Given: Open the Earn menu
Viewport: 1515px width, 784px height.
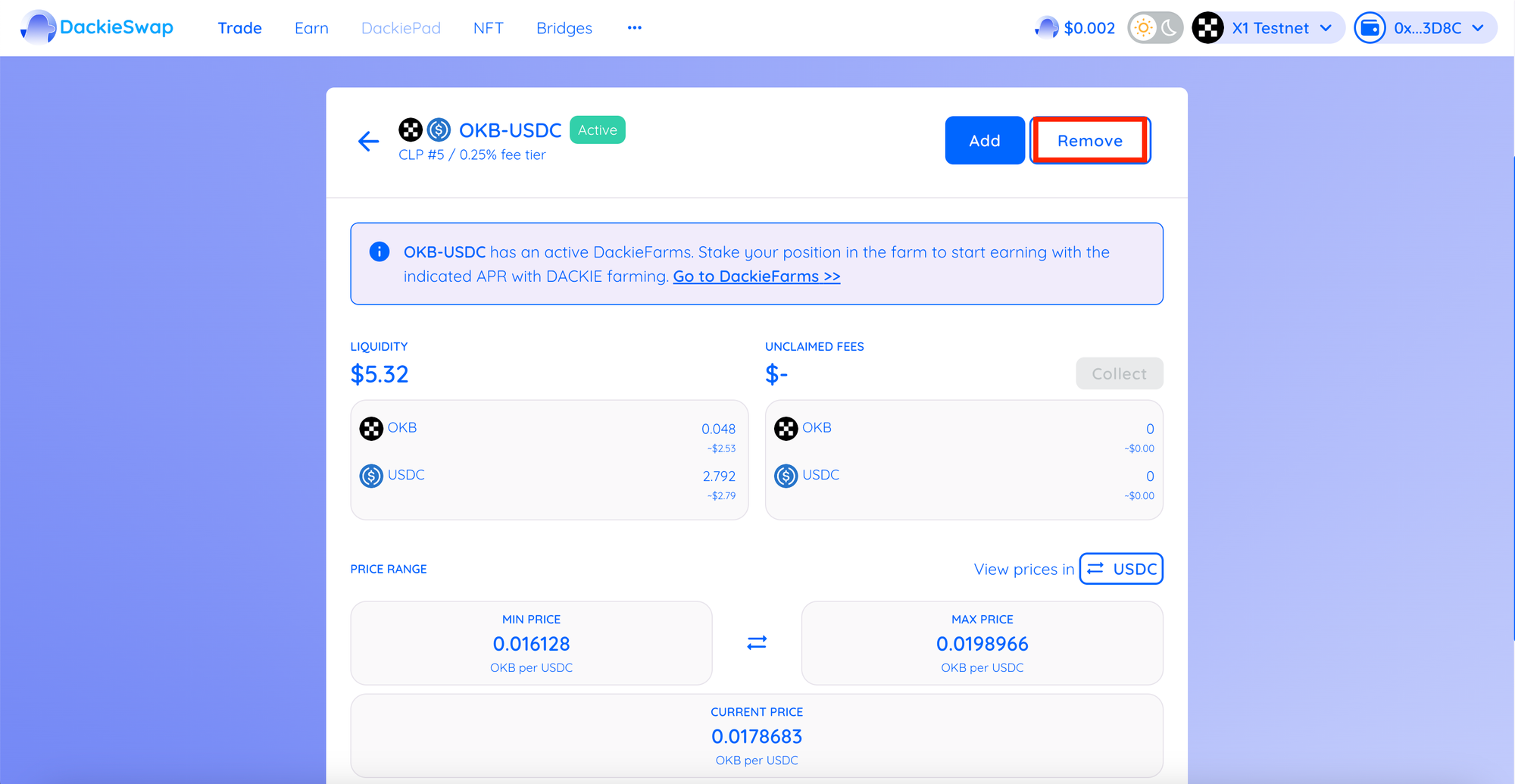Looking at the screenshot, I should point(311,28).
